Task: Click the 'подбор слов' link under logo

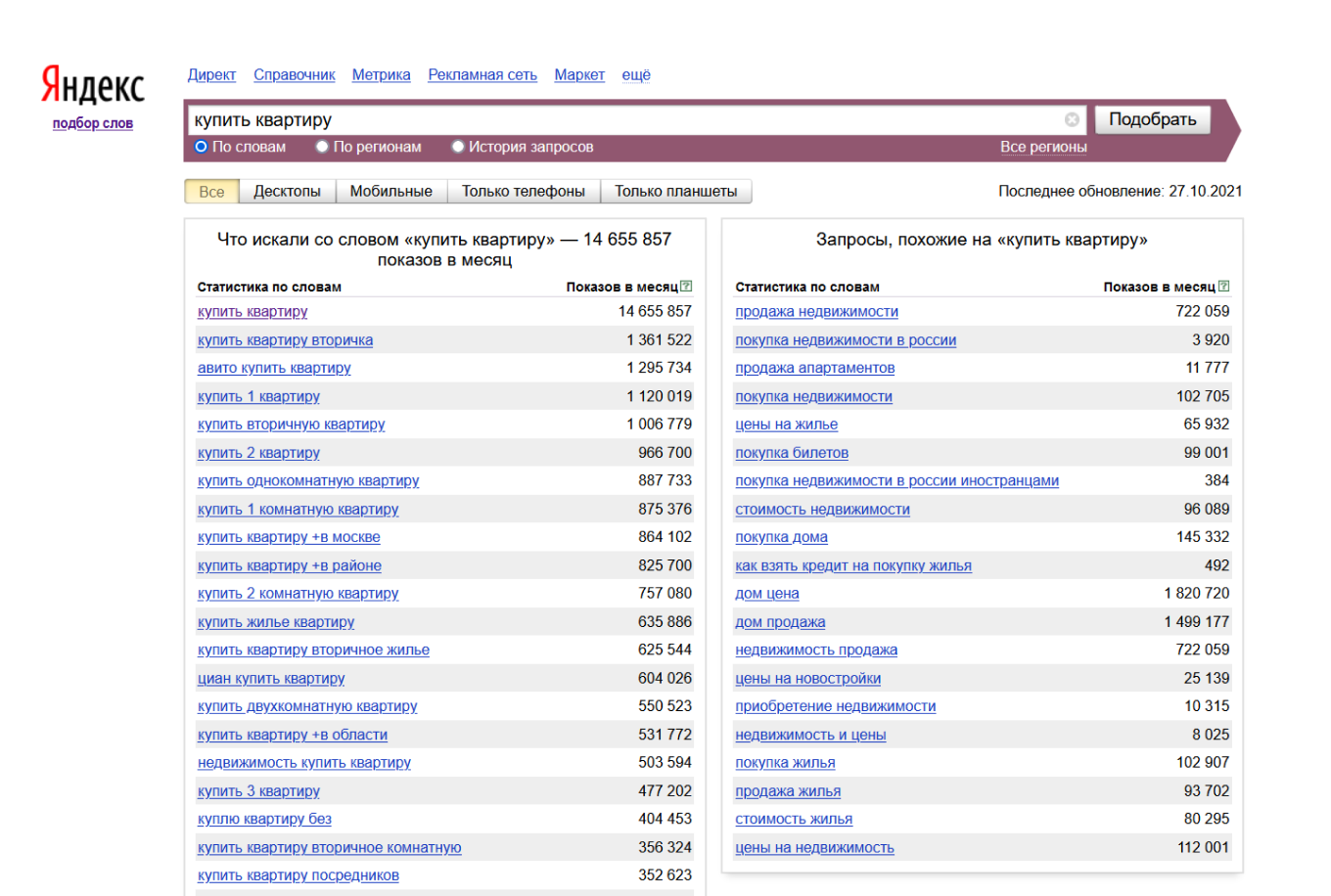Action: tap(93, 123)
